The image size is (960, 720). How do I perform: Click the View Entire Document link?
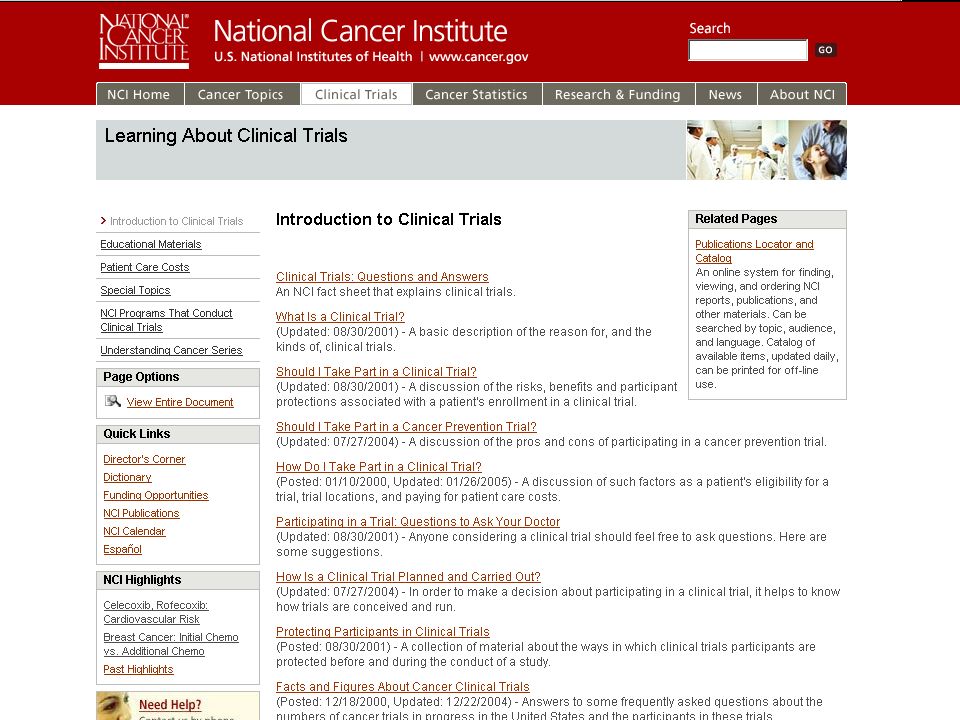(180, 402)
